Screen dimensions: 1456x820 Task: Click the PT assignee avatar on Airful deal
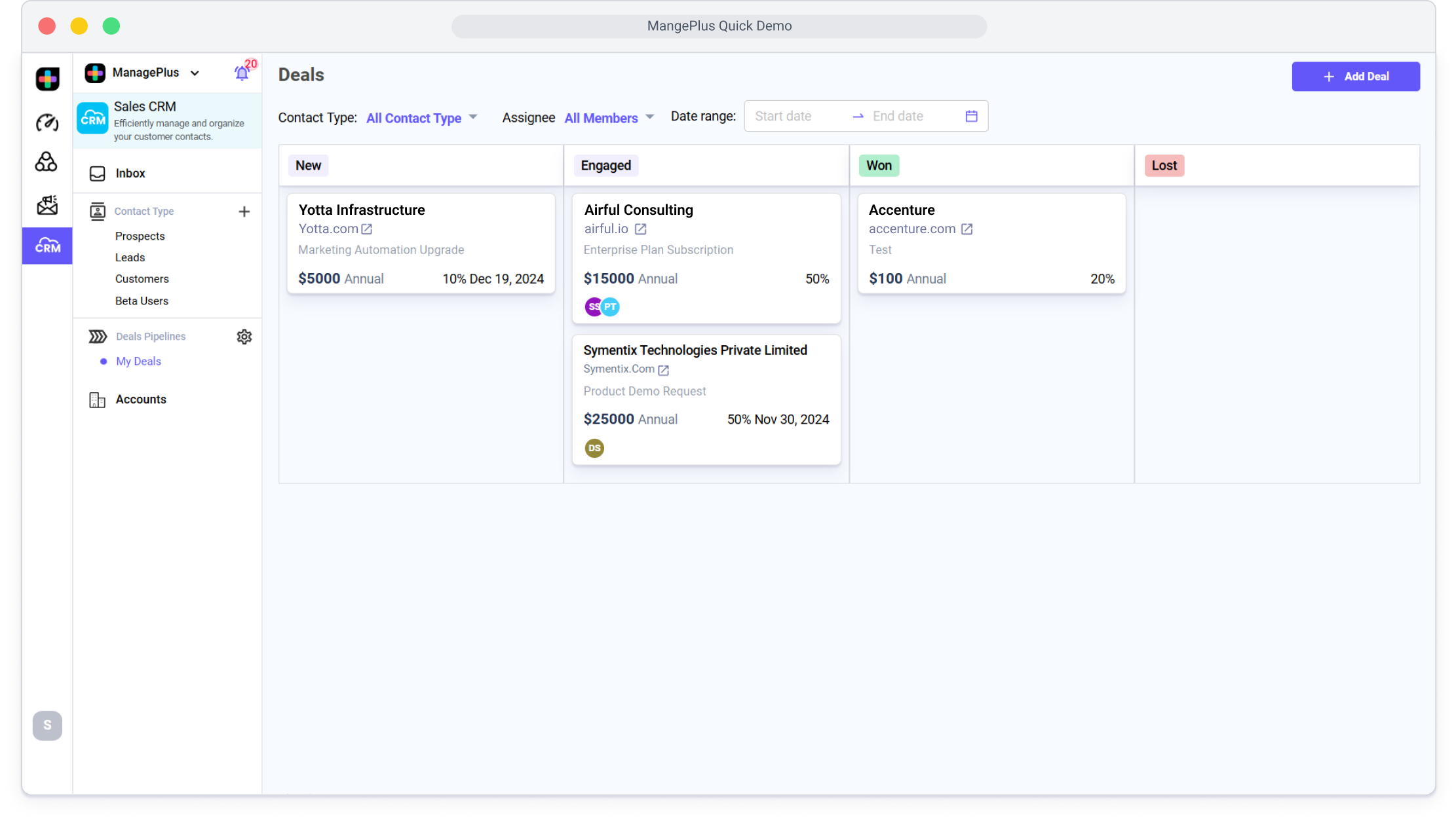click(611, 307)
